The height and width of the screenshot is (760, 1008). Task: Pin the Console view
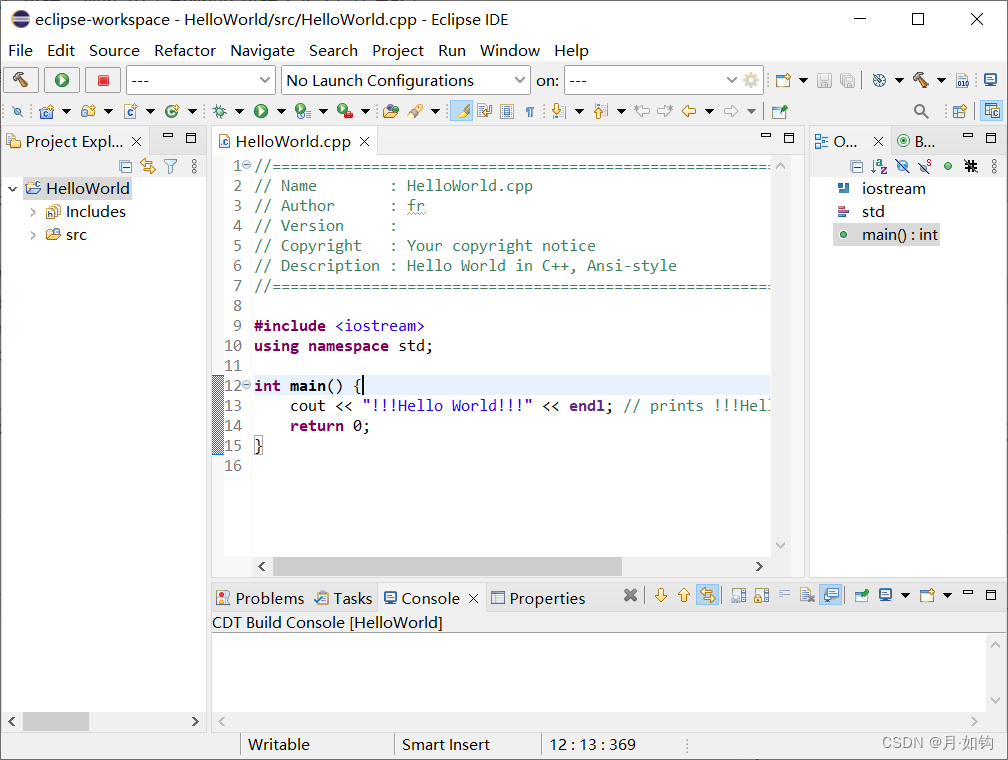click(861, 595)
